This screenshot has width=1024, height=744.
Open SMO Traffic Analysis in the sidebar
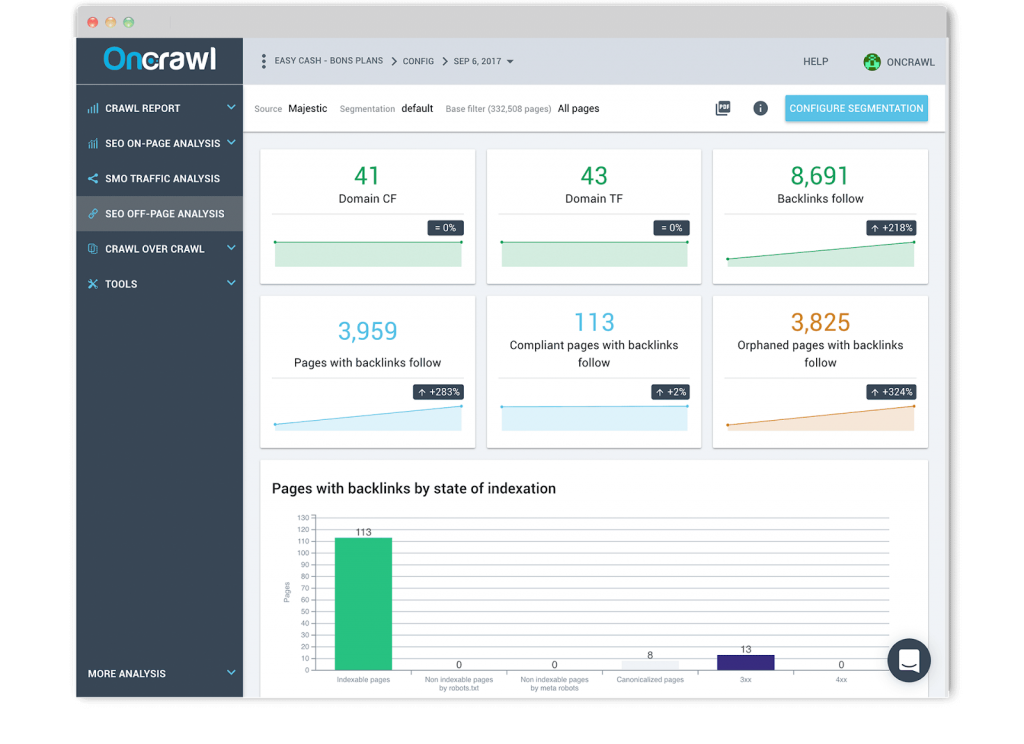[162, 179]
